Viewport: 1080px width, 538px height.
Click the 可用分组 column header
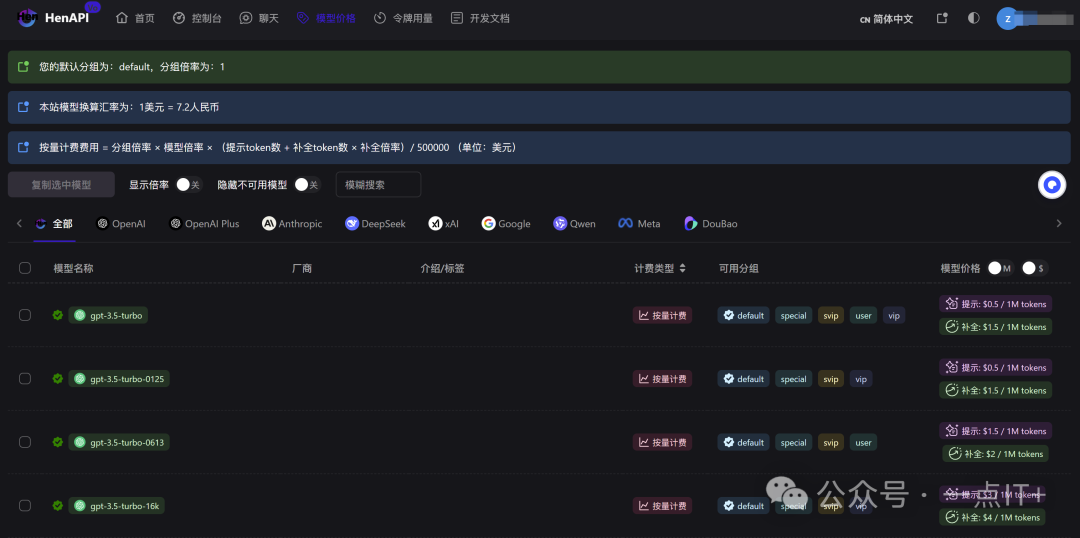click(739, 268)
